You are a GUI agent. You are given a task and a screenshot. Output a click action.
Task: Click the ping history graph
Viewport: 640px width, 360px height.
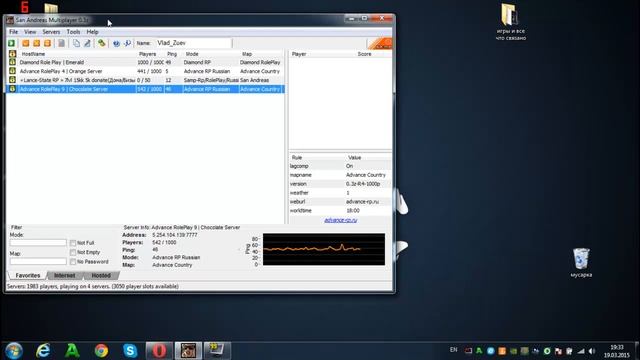click(324, 249)
